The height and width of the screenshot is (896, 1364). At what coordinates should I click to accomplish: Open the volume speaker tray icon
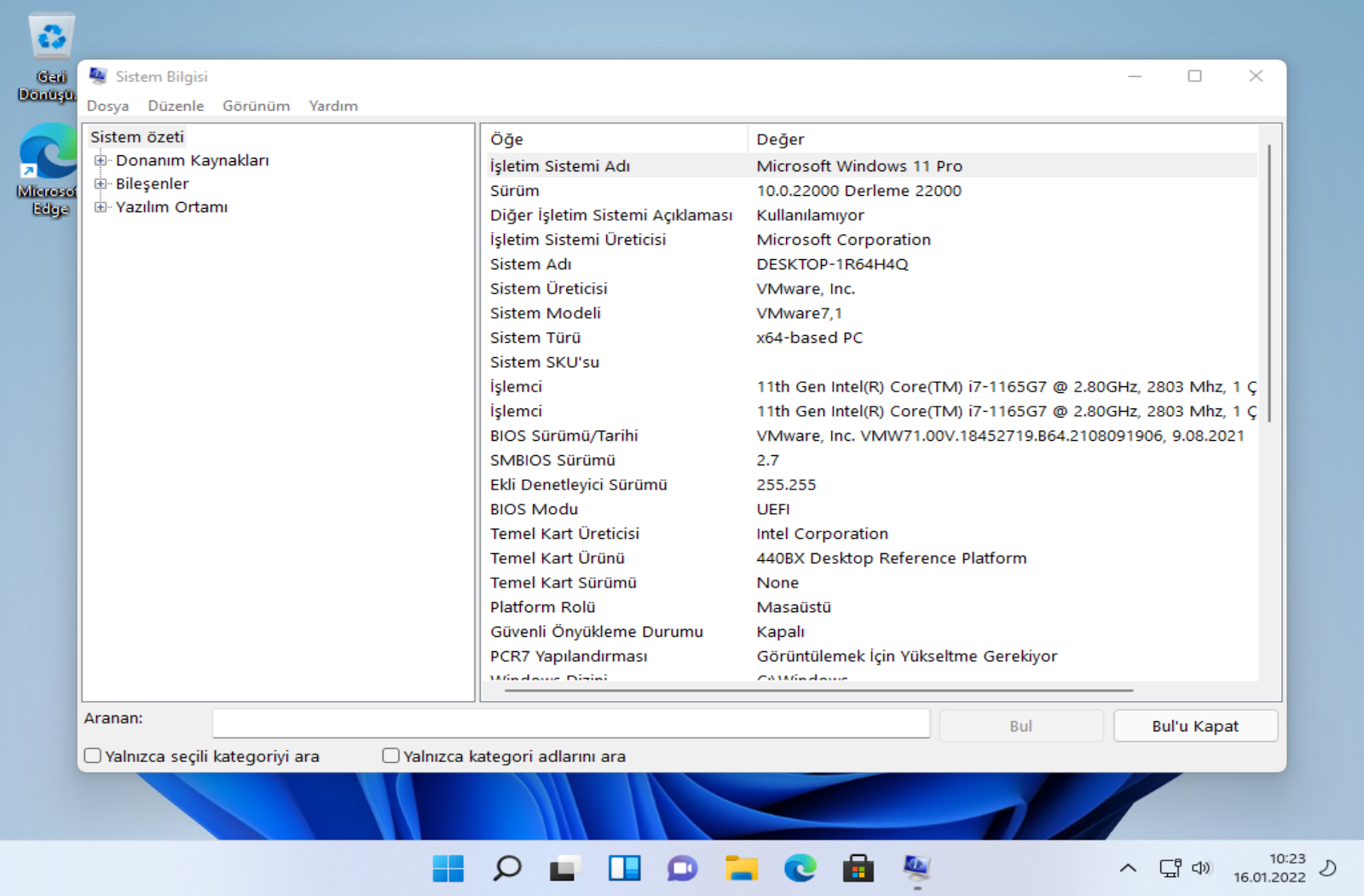point(1201,869)
